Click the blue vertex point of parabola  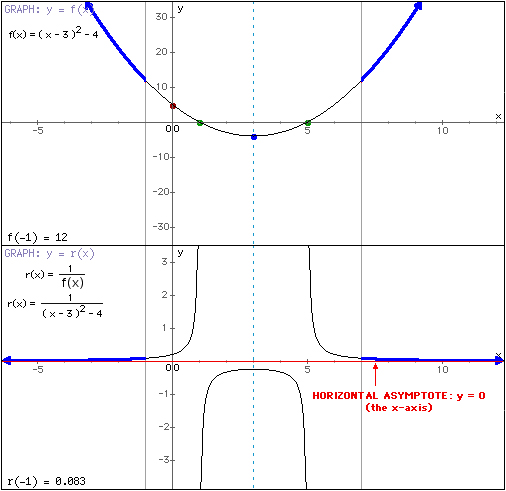(254, 137)
